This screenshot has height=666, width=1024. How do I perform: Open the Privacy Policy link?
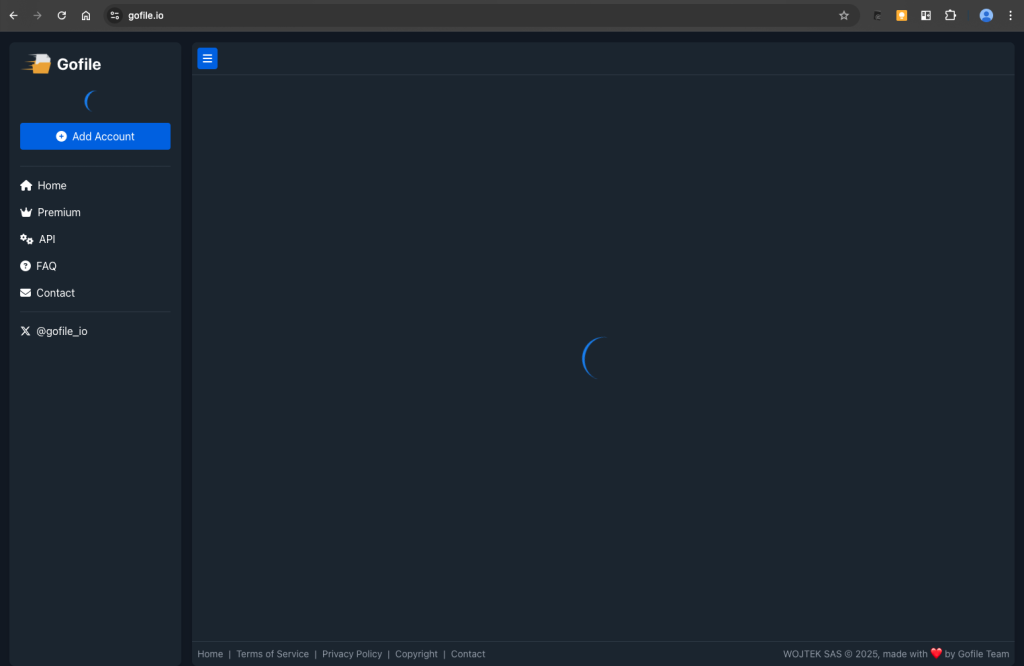(x=351, y=654)
